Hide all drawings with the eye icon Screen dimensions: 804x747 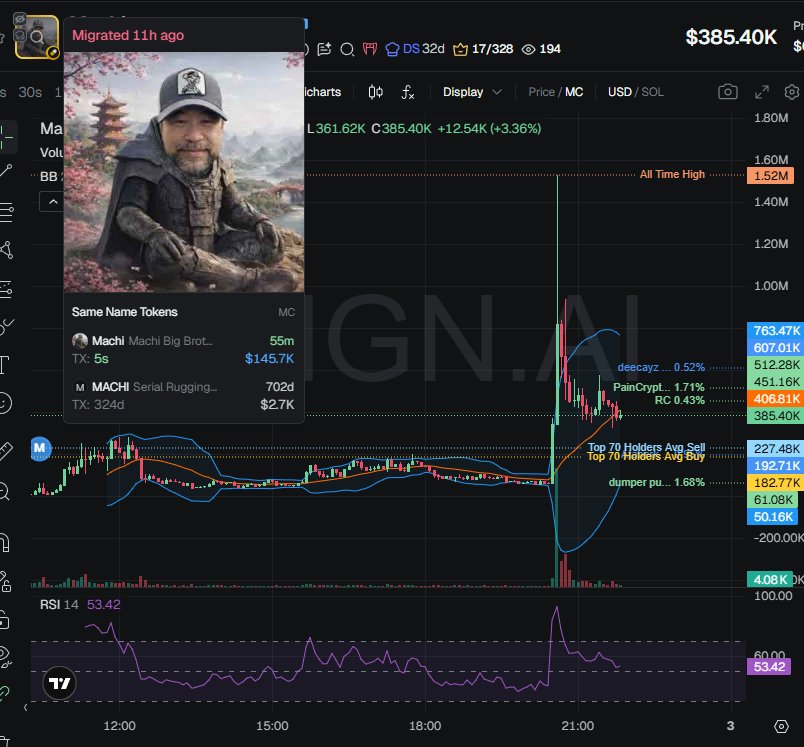6,657
